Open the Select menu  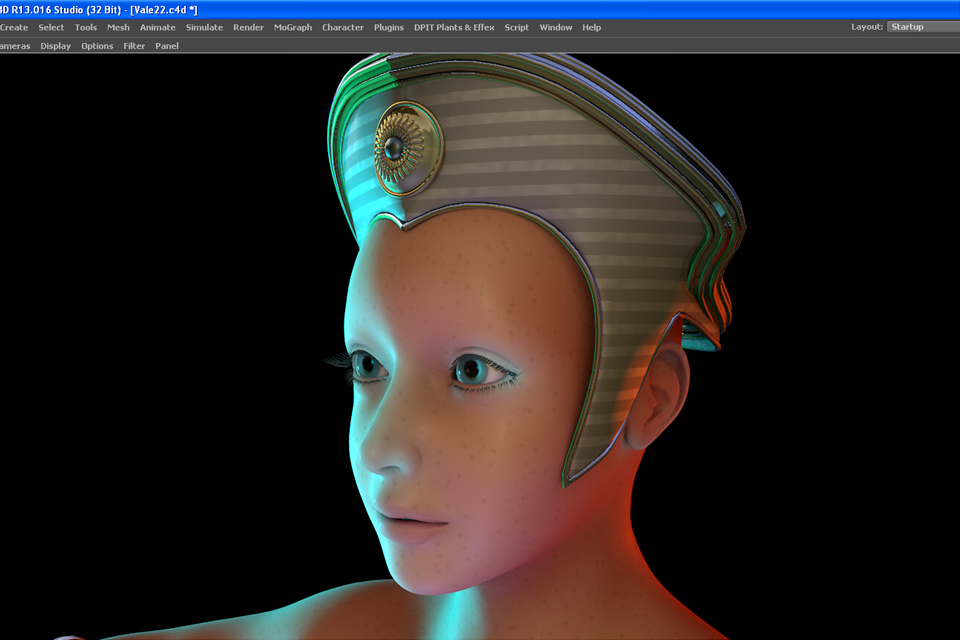[x=51, y=28]
